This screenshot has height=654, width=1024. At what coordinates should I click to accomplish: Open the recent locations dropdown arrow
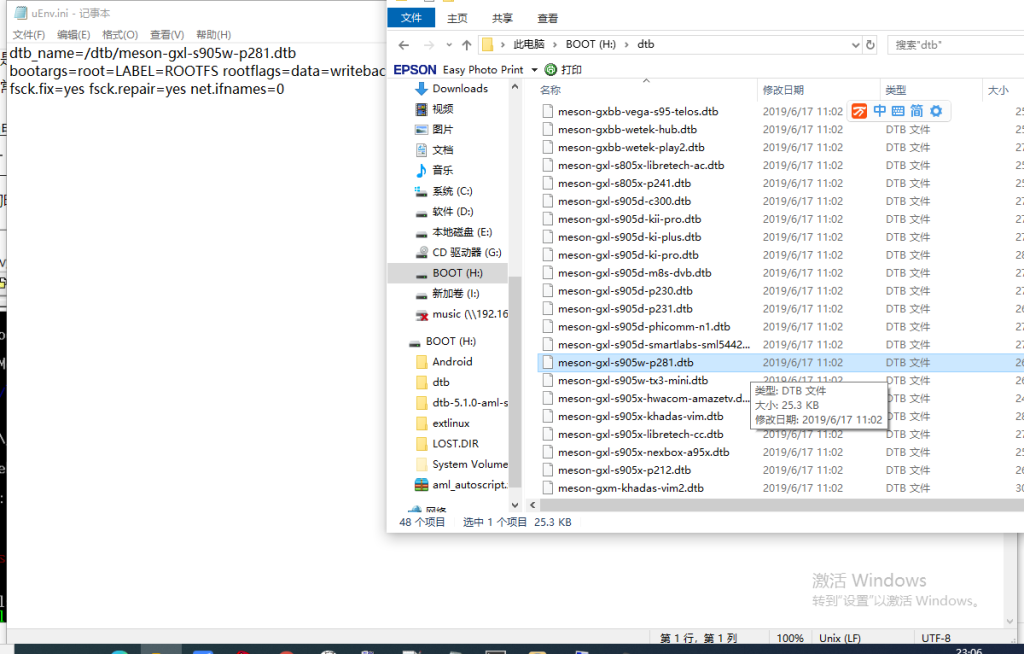pos(447,45)
